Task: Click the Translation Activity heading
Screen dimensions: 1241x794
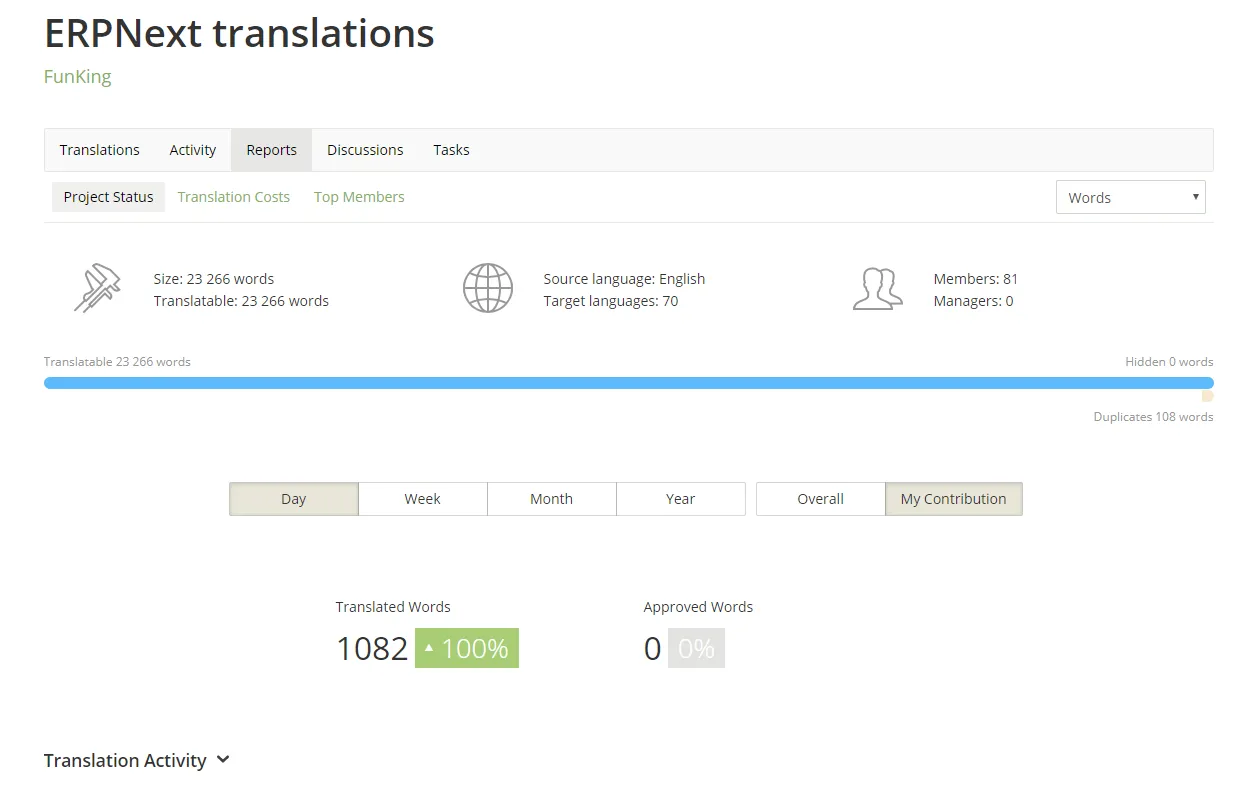Action: coord(125,761)
